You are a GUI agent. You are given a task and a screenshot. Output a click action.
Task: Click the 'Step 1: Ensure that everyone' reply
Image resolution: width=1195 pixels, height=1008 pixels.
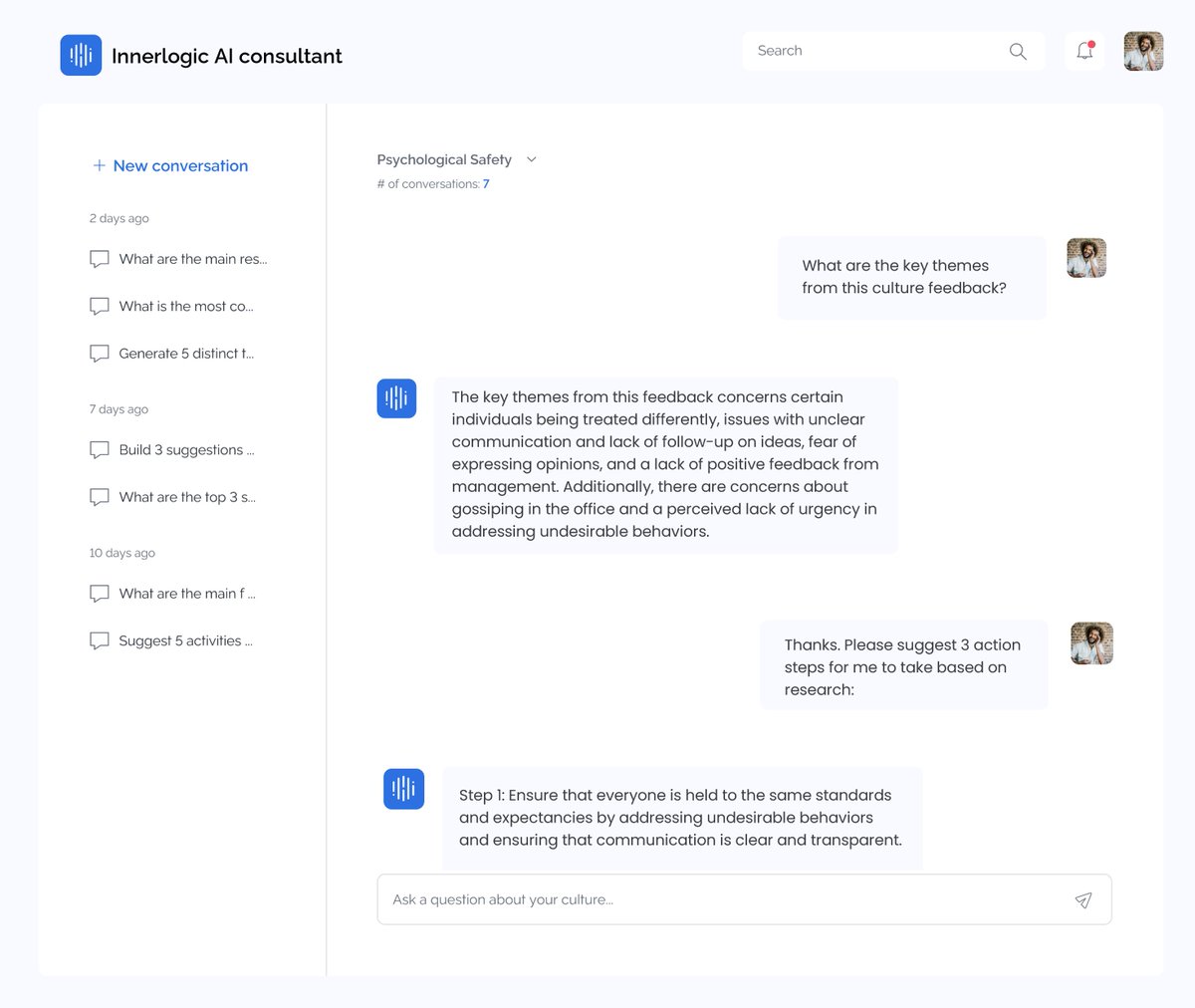(682, 818)
